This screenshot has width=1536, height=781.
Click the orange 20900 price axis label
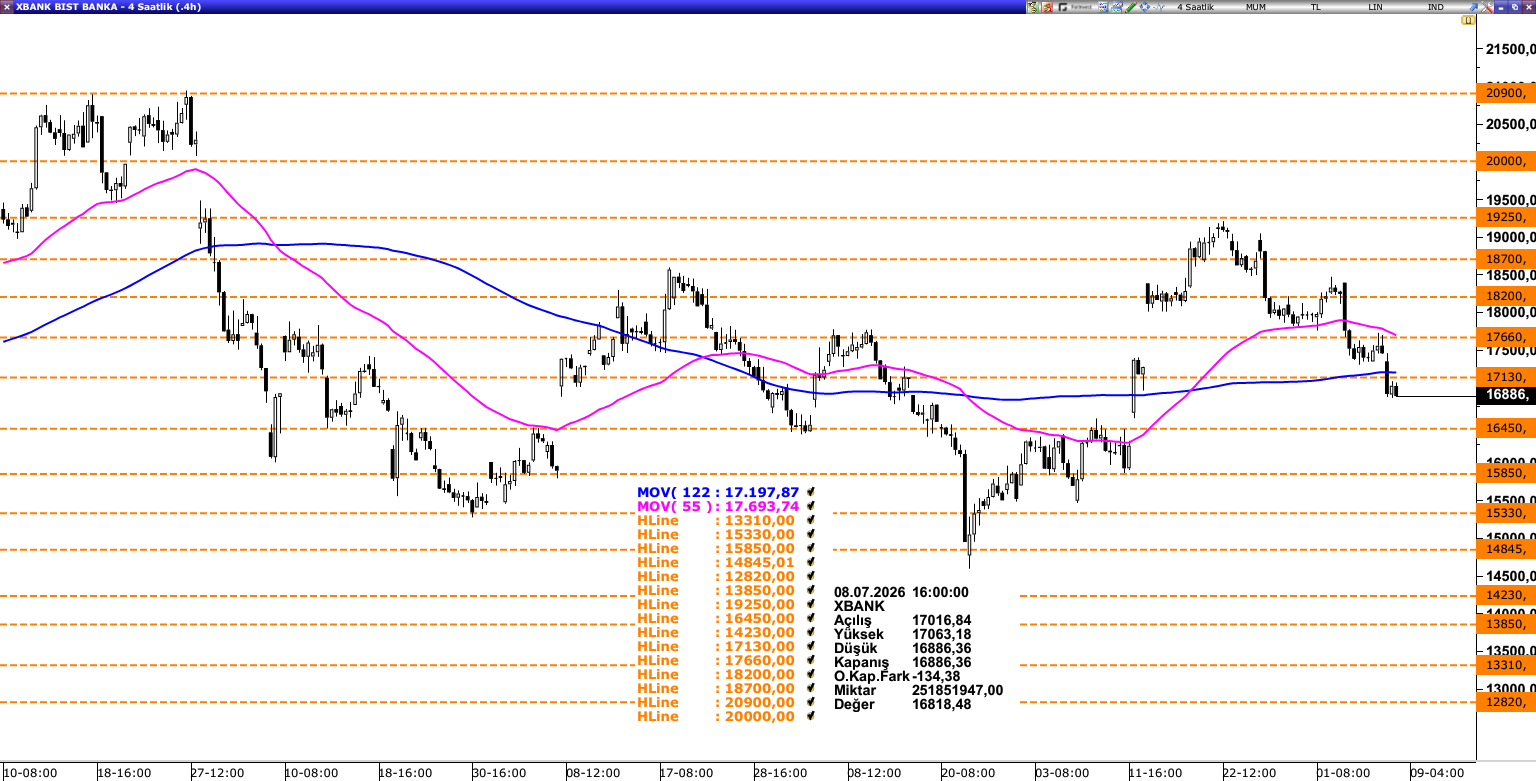tap(1506, 93)
